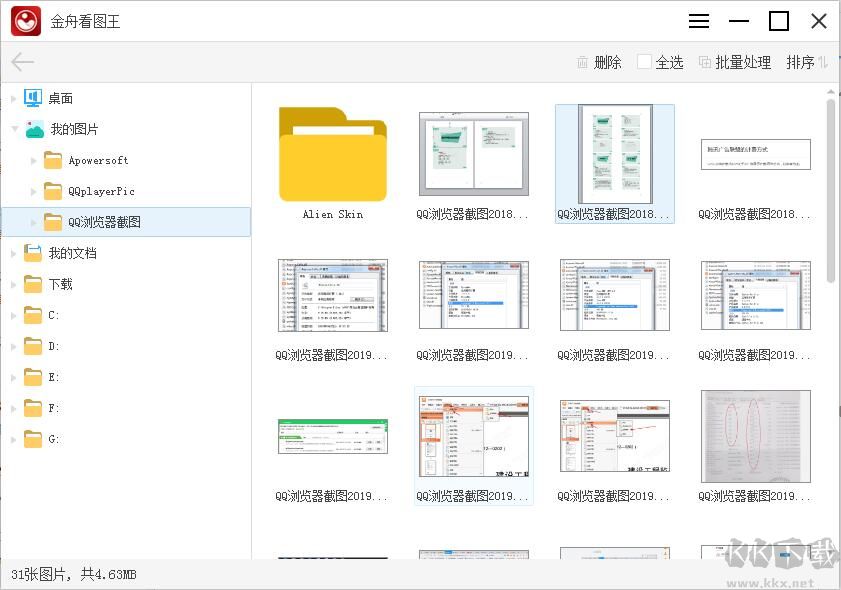The height and width of the screenshot is (590, 841).
Task: Go back with the left arrow
Action: pos(23,62)
